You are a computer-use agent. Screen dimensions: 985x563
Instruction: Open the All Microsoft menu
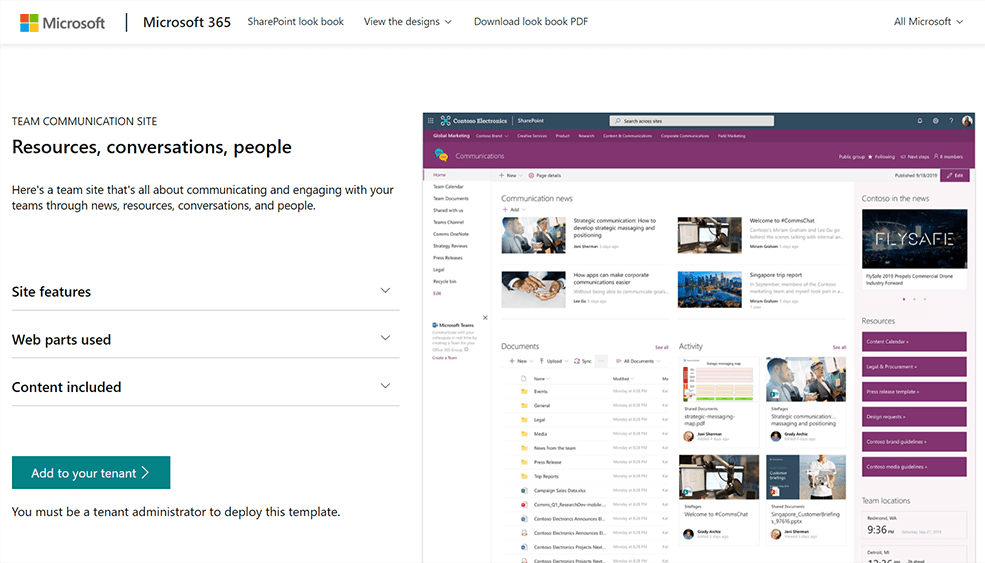tap(928, 21)
